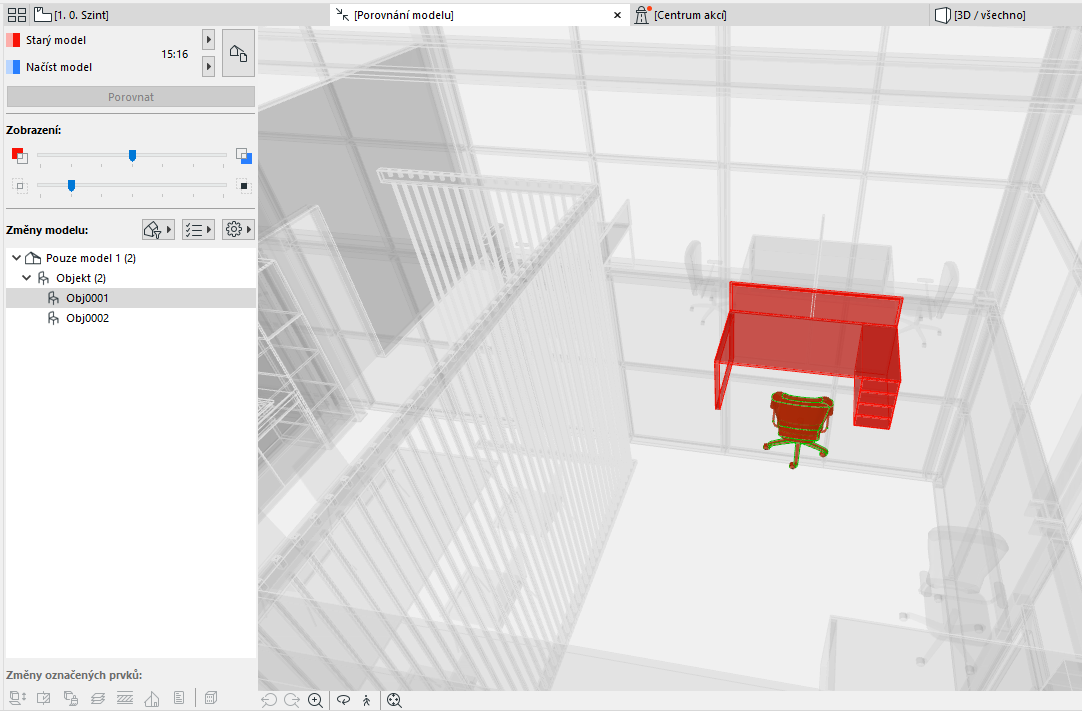
Task: Collapse the Pouze model 1 (2) group
Action: point(17,257)
